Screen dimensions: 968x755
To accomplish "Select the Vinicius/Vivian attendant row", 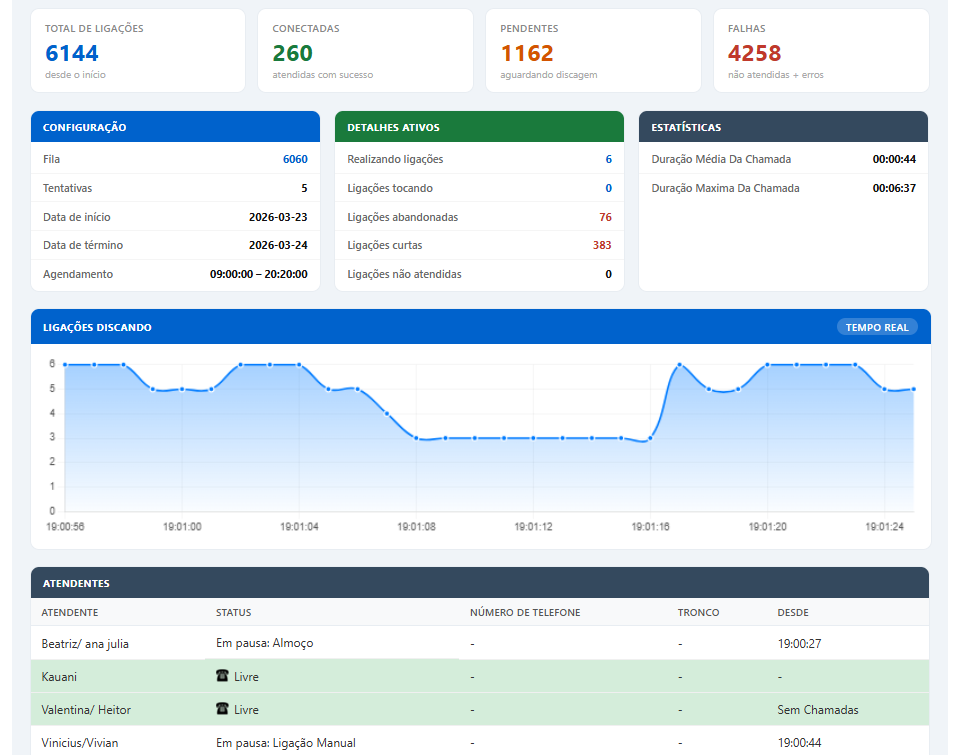I will click(85, 743).
